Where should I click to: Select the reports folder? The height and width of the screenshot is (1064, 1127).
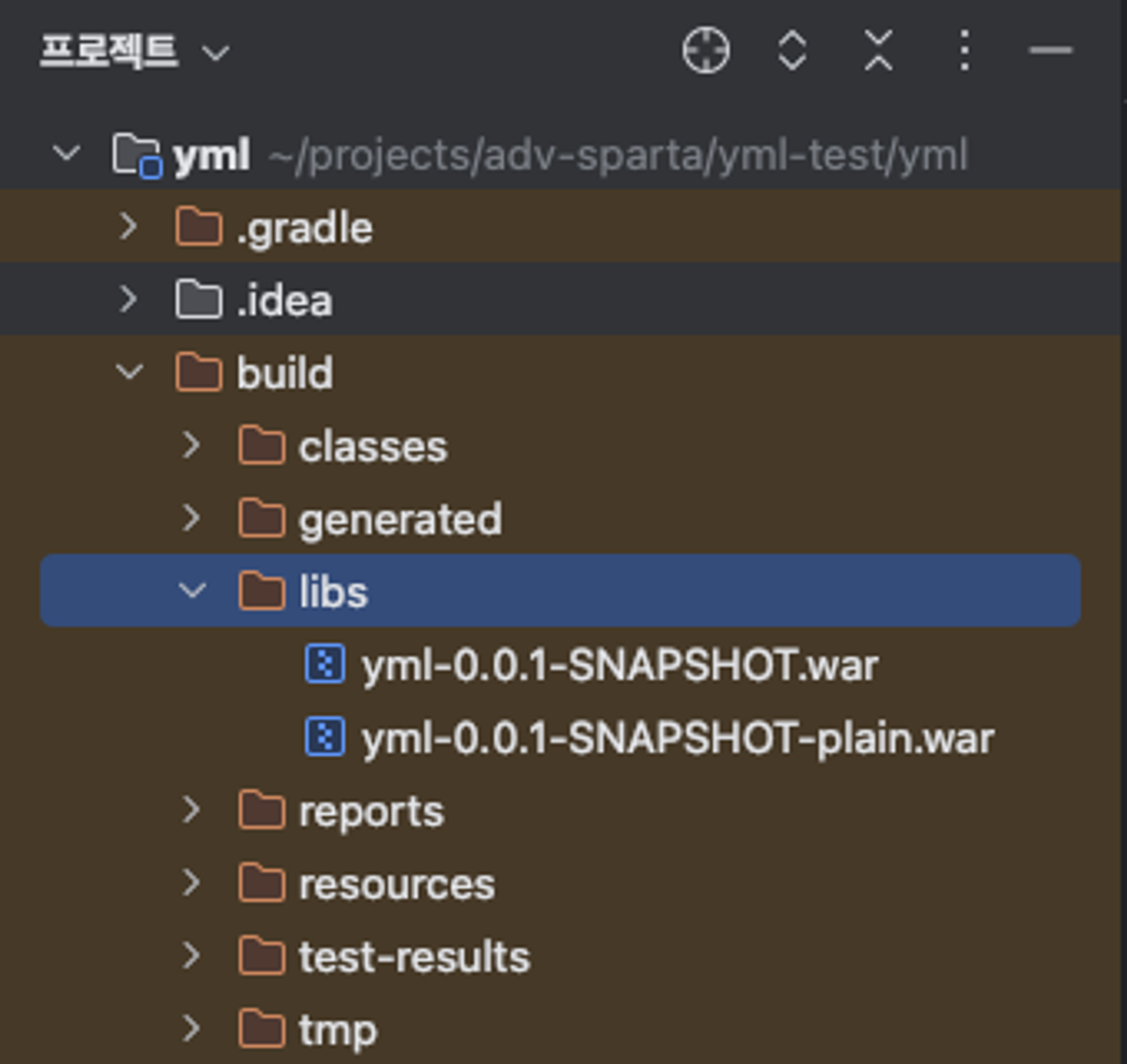point(371,811)
